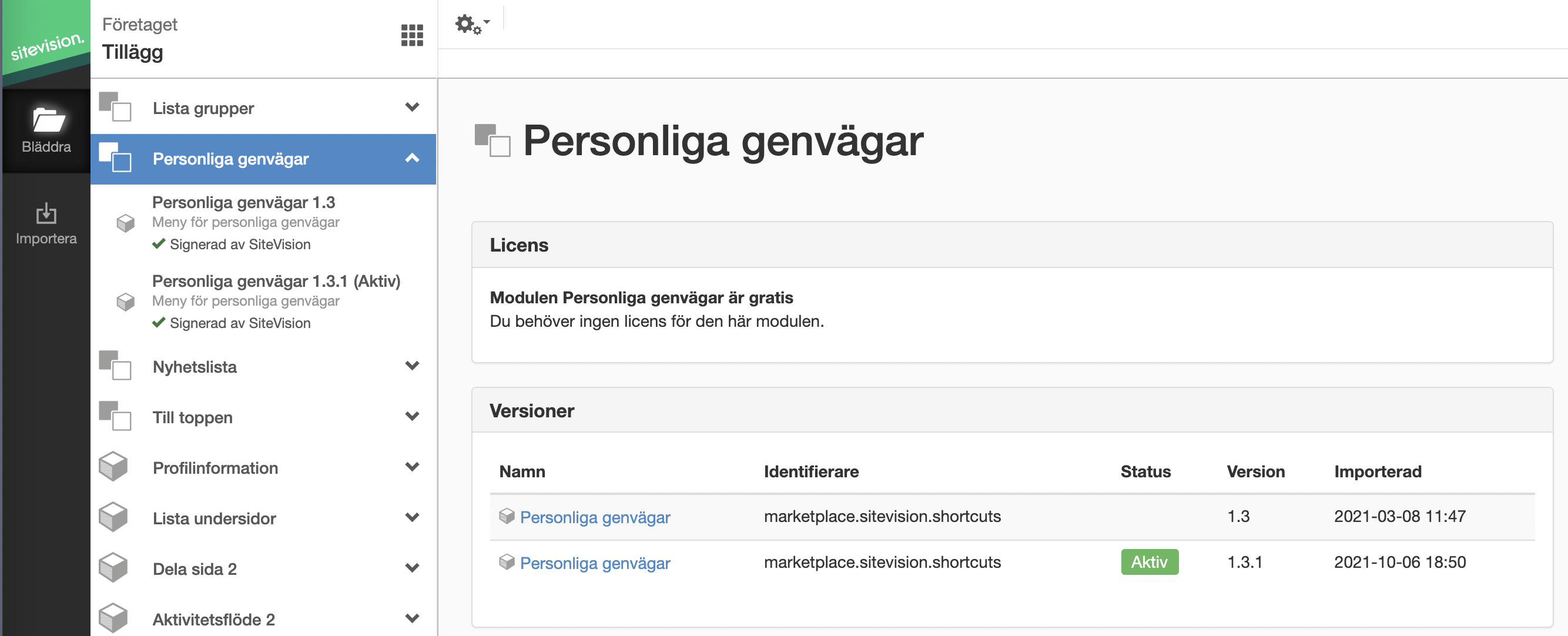
Task: Click package icon in version 1.3 table row
Action: click(x=507, y=516)
